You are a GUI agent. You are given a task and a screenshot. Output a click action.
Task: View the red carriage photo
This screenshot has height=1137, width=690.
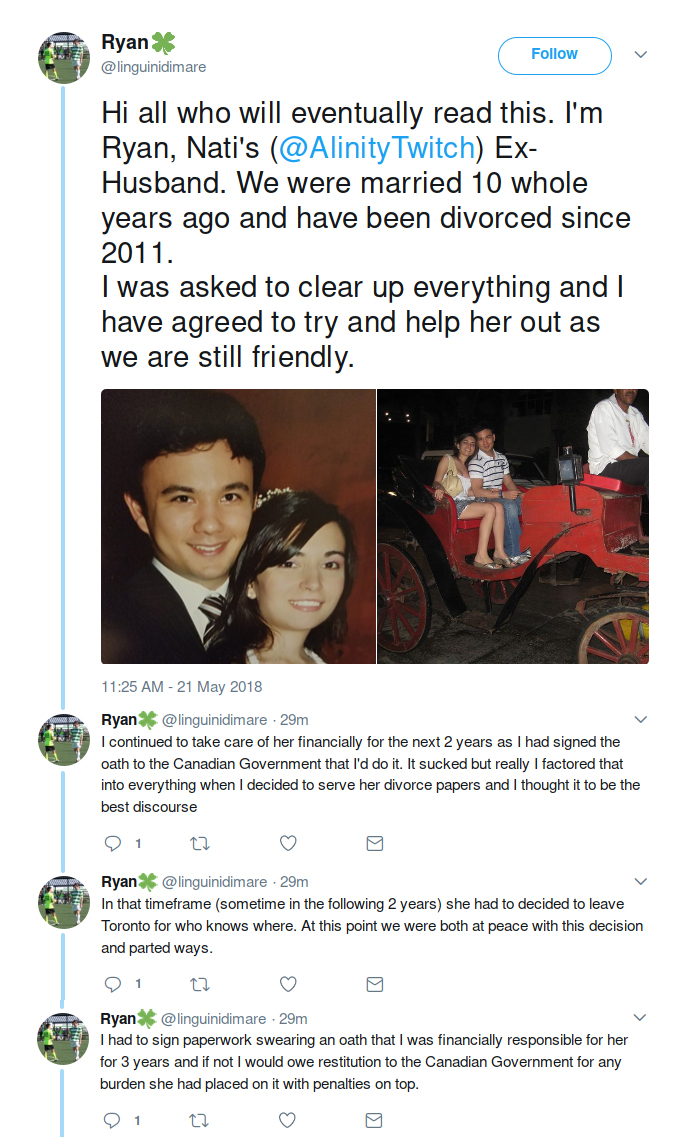[513, 526]
